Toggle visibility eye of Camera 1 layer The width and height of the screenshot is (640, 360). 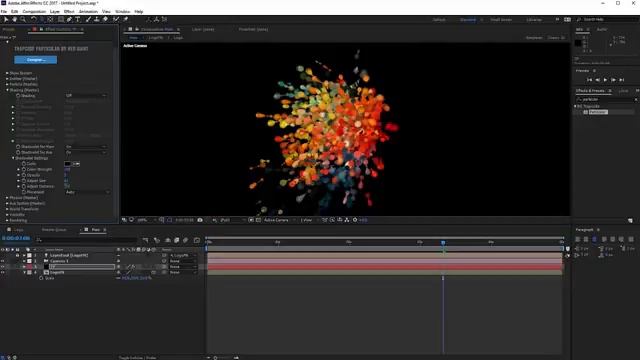[x=3, y=261]
